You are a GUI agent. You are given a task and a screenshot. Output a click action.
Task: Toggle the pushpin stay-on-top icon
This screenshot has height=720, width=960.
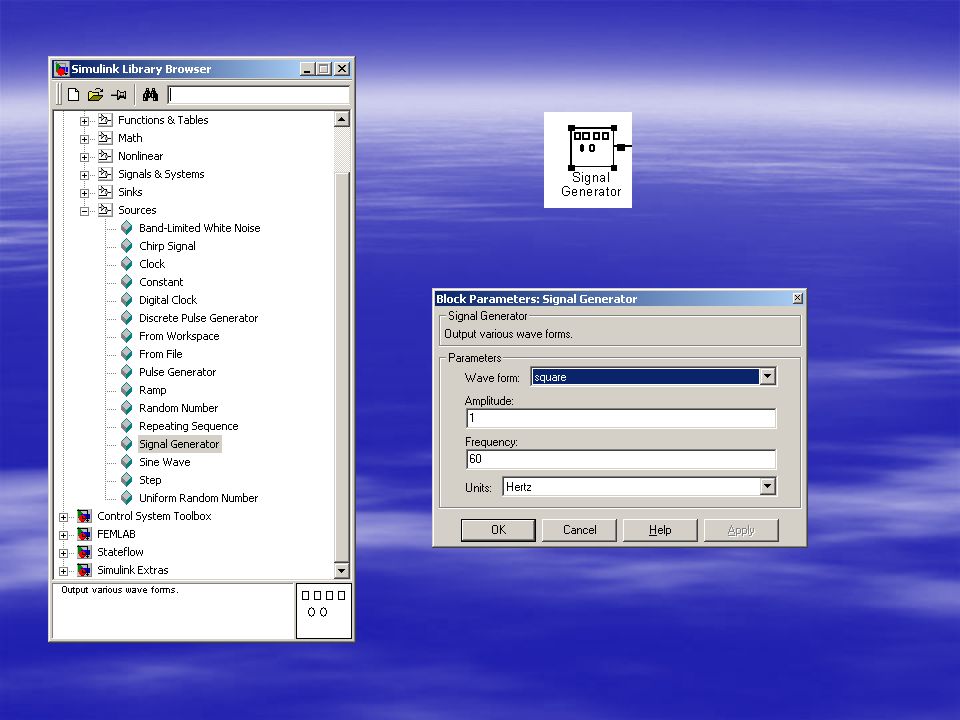click(x=119, y=94)
